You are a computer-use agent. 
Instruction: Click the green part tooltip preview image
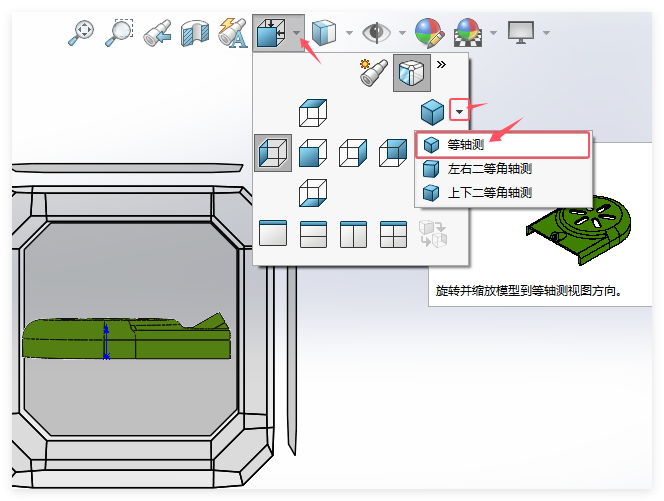[x=578, y=230]
